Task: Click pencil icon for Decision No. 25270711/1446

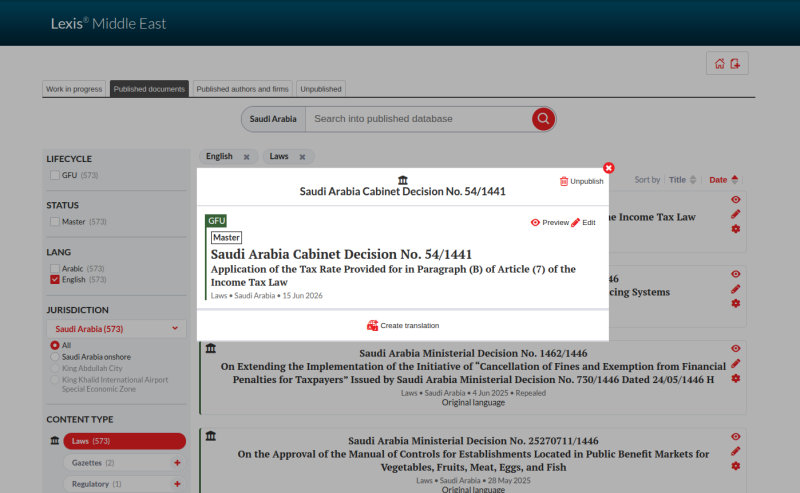Action: click(x=735, y=451)
